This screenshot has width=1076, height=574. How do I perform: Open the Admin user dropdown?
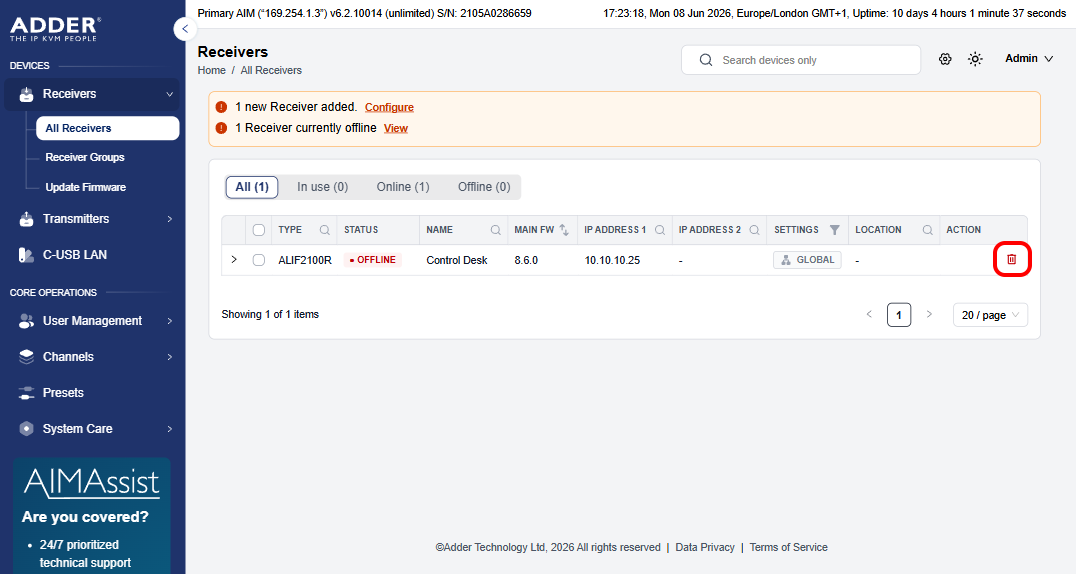(x=1029, y=58)
